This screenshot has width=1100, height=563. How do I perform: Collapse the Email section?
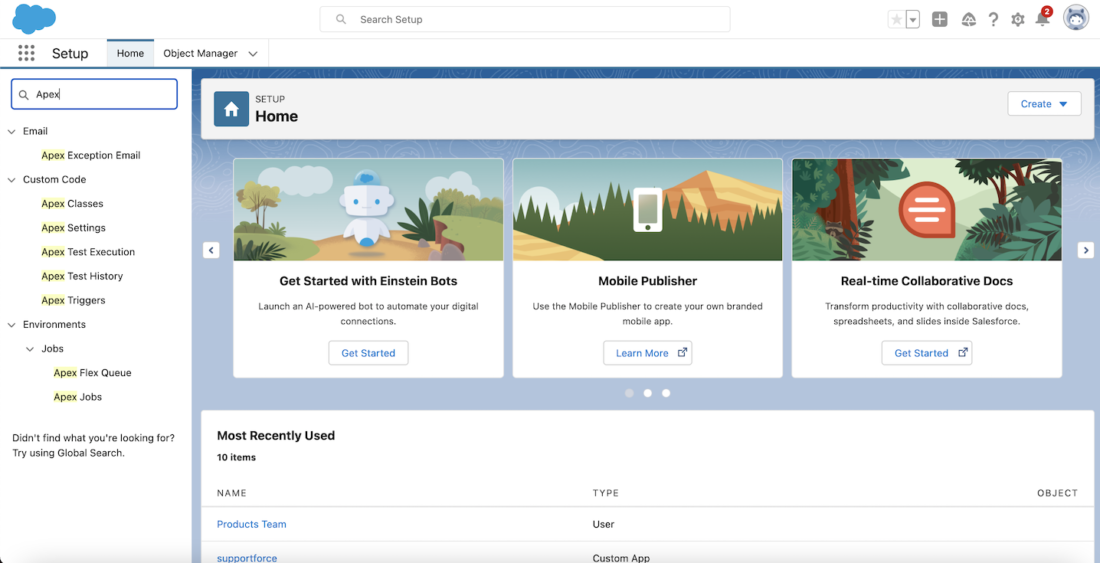point(11,131)
